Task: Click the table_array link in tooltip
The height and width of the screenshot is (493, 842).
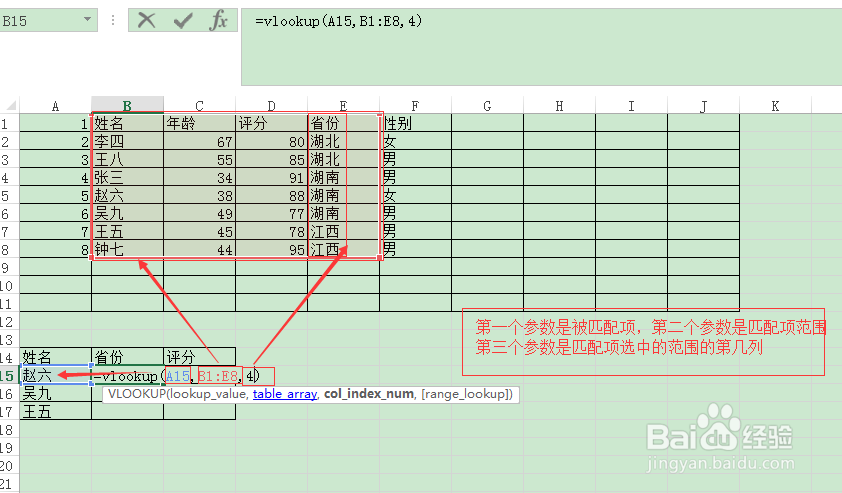Action: pos(285,394)
